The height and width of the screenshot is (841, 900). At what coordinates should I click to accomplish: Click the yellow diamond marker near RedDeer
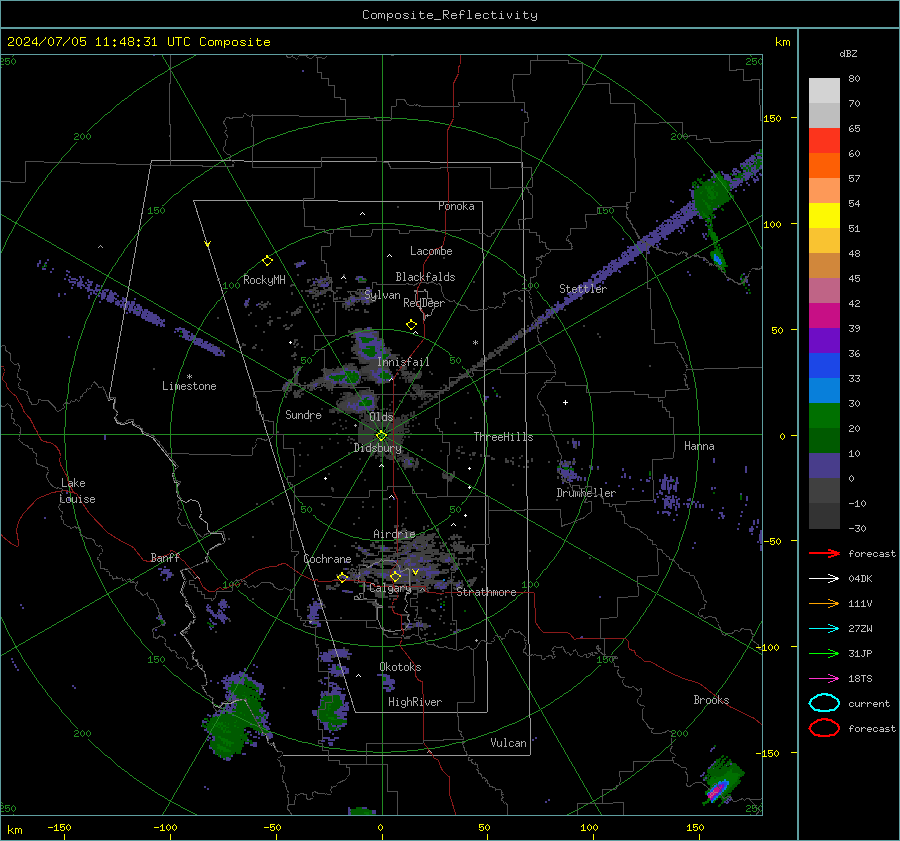click(412, 325)
